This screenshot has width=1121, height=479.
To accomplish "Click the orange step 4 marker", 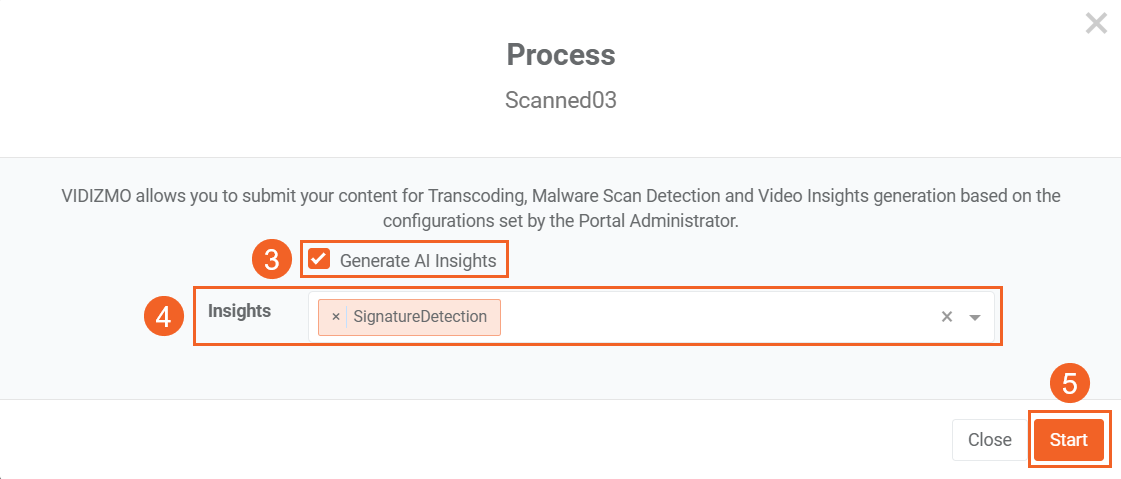I will pyautogui.click(x=162, y=317).
